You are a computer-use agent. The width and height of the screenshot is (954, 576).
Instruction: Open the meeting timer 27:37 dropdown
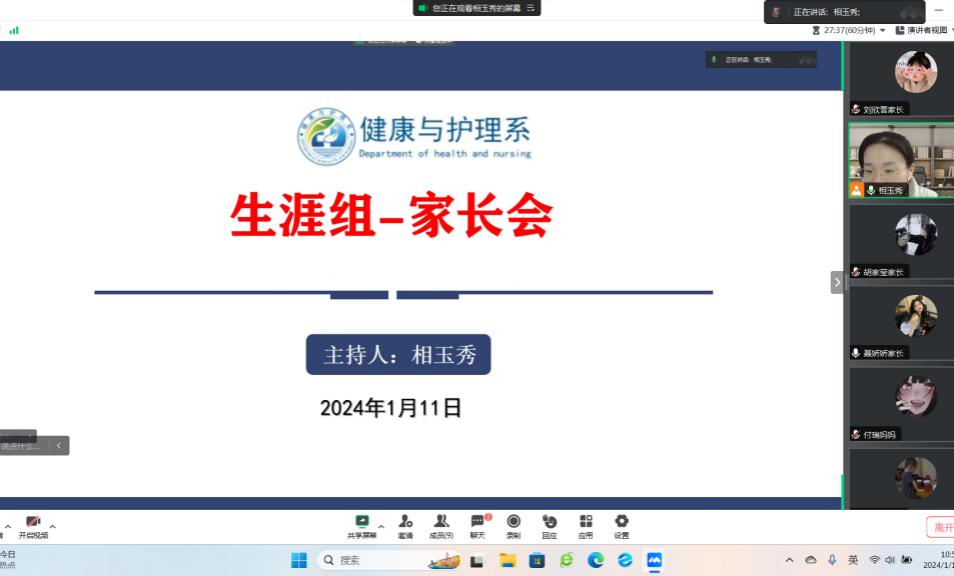[x=882, y=31]
